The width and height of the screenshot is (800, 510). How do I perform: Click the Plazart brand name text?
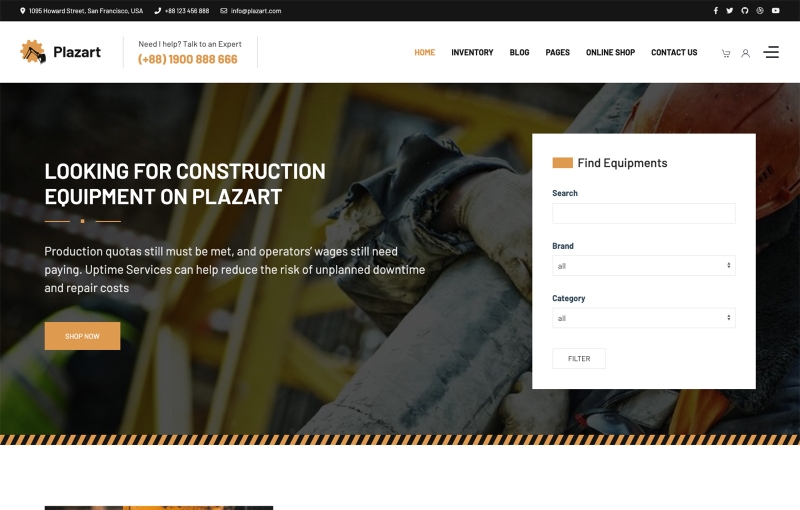(x=77, y=52)
